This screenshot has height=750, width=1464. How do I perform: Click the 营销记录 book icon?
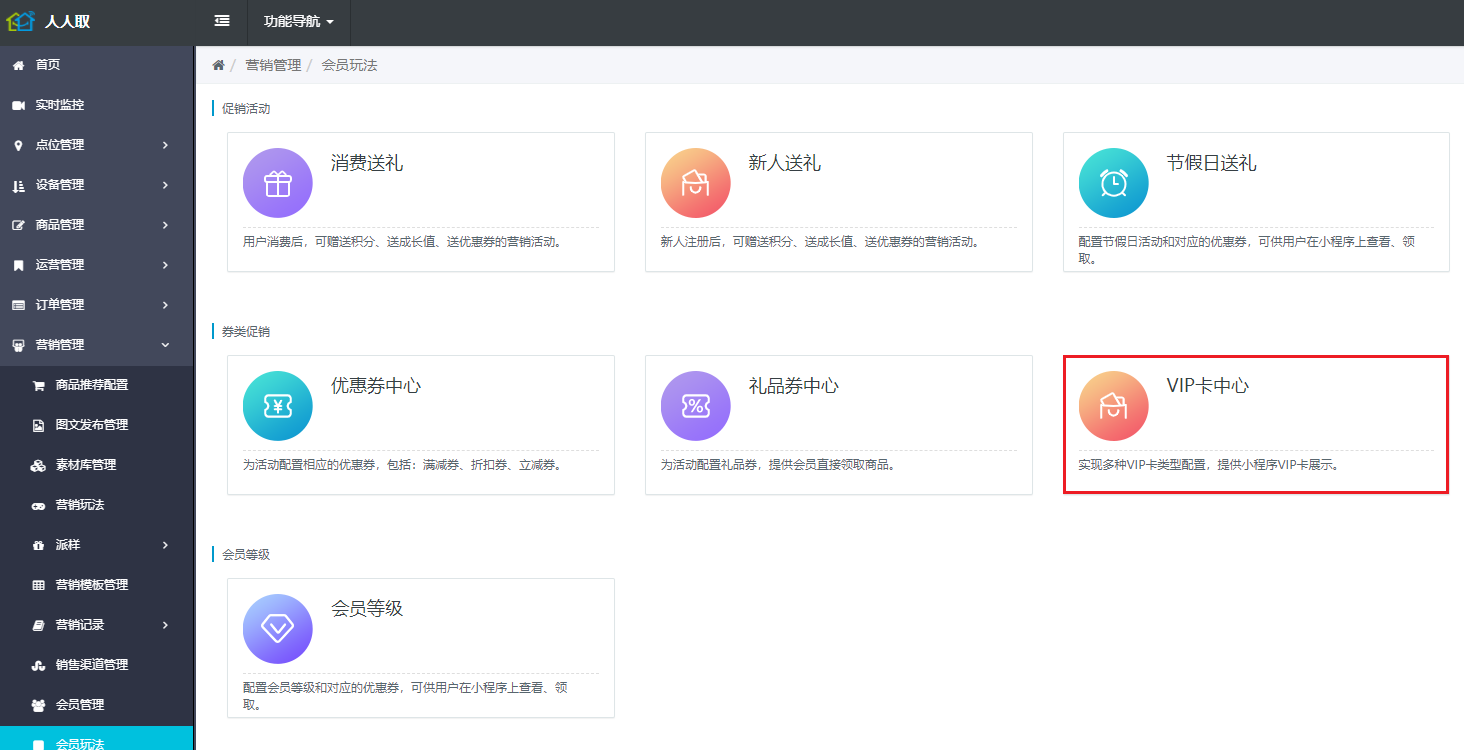[38, 625]
